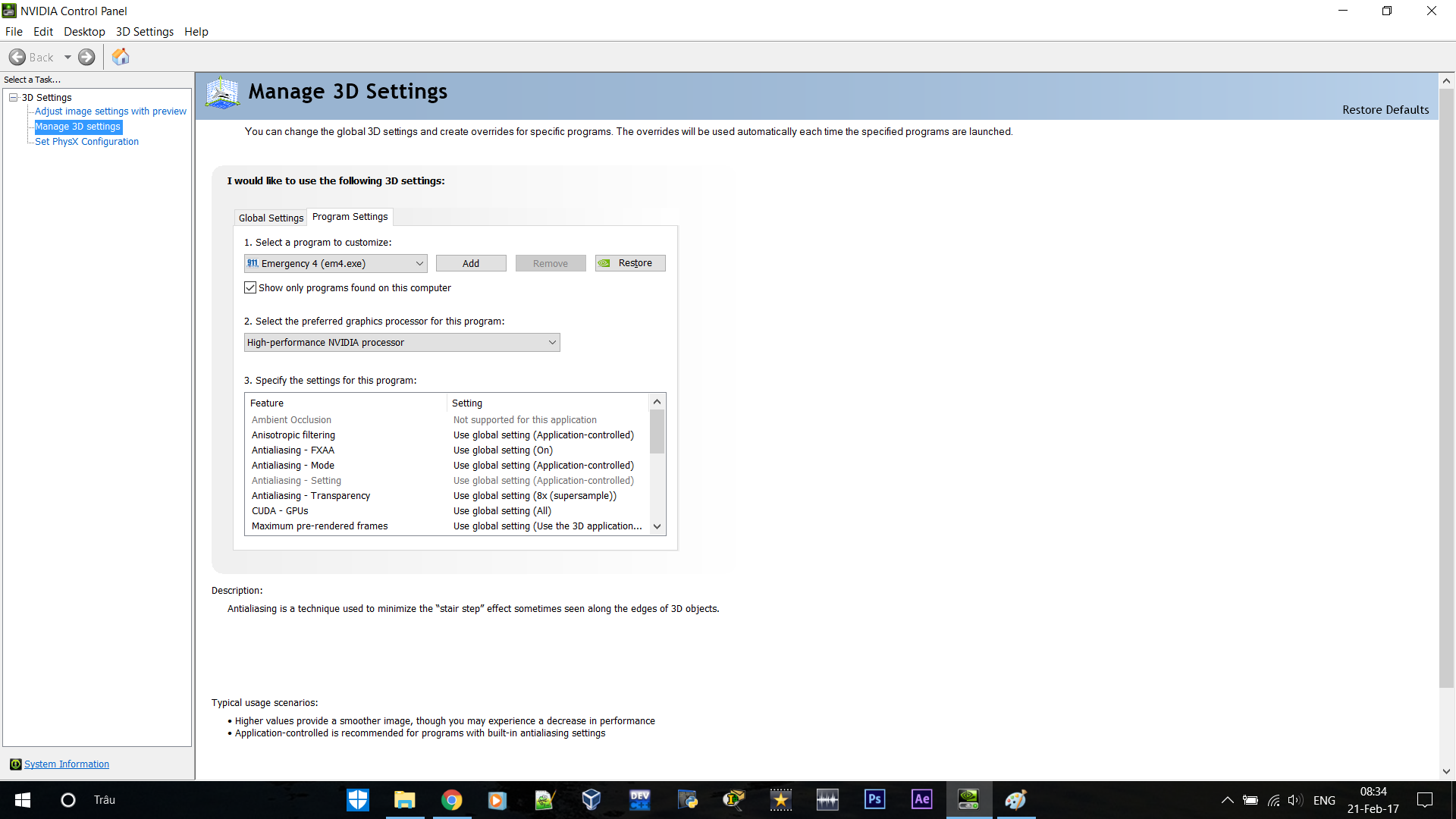This screenshot has width=1456, height=819.
Task: Click the Restore button
Action: (x=630, y=263)
